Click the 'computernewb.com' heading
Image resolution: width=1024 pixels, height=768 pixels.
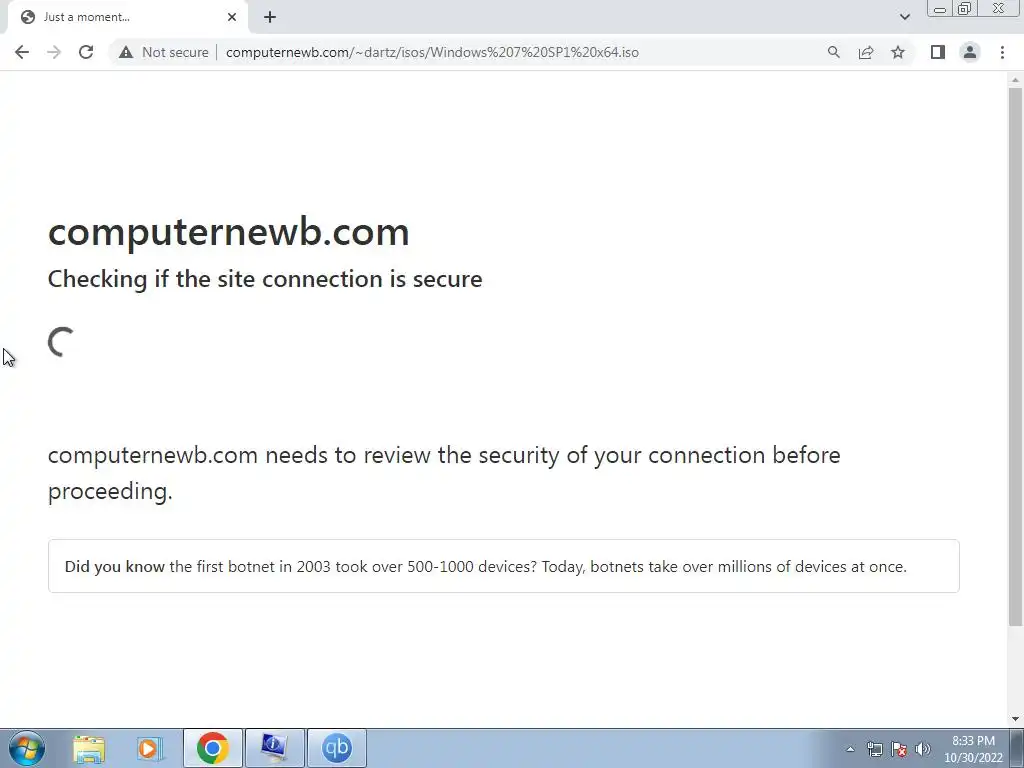(229, 232)
